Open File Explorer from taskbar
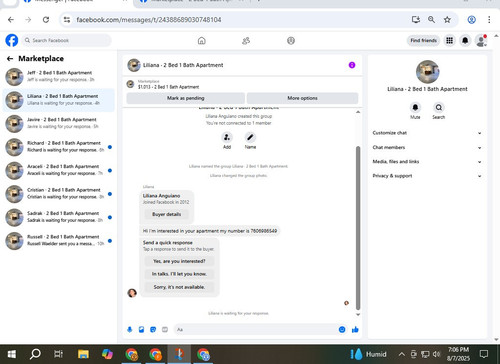The width and height of the screenshot is (500, 364). click(x=83, y=354)
